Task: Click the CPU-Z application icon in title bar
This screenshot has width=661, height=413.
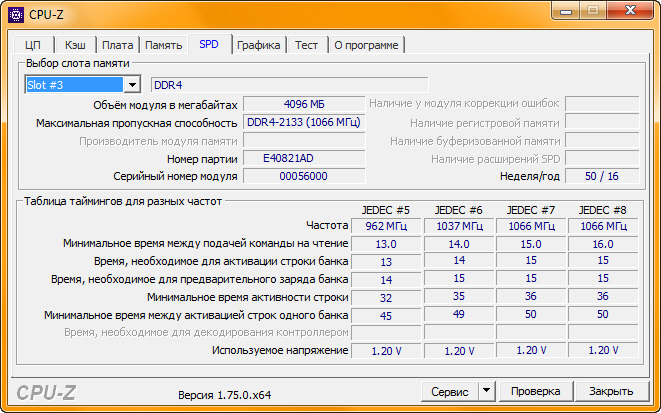Action: (x=16, y=15)
